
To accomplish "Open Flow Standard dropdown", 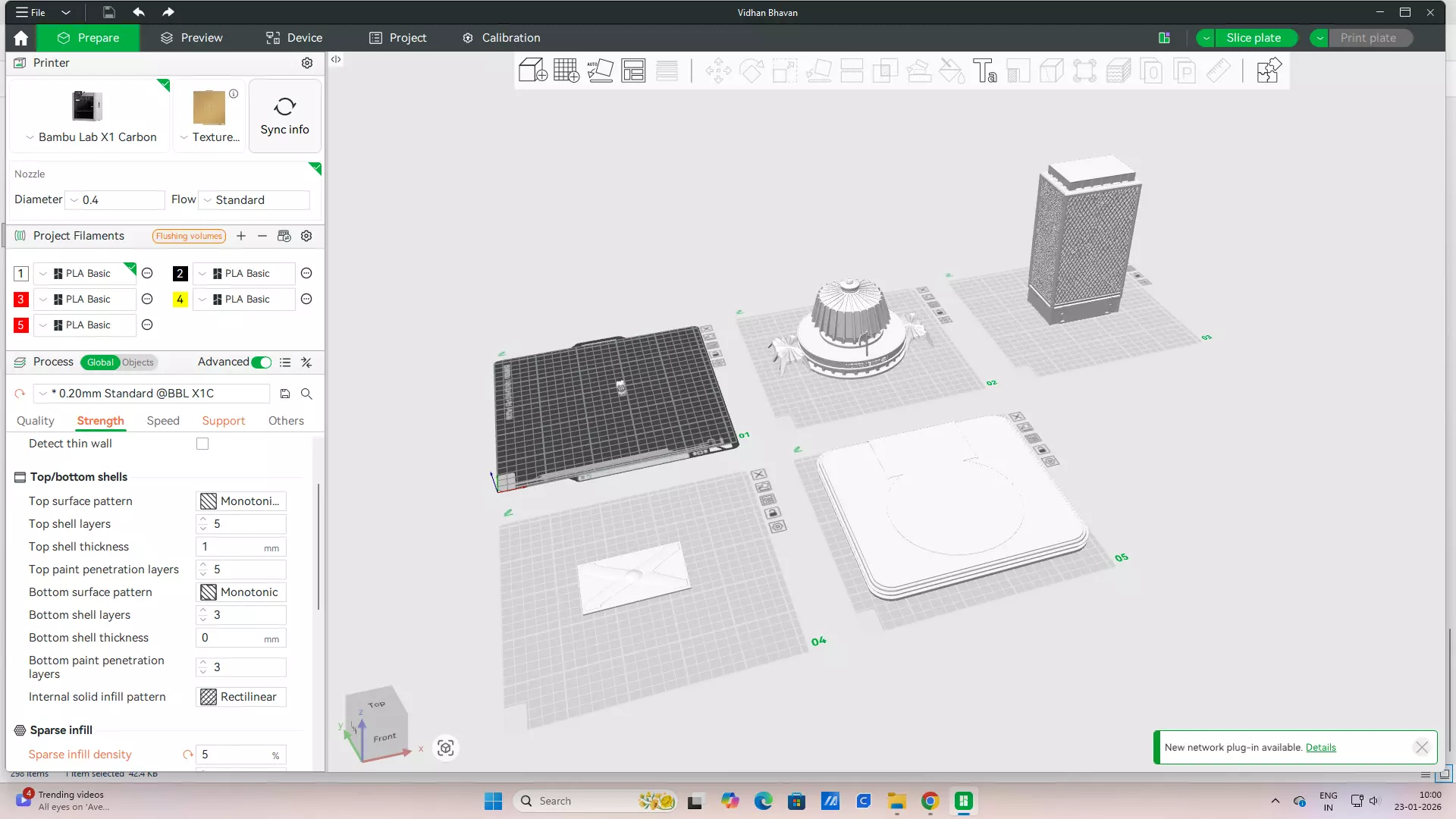I will [254, 200].
